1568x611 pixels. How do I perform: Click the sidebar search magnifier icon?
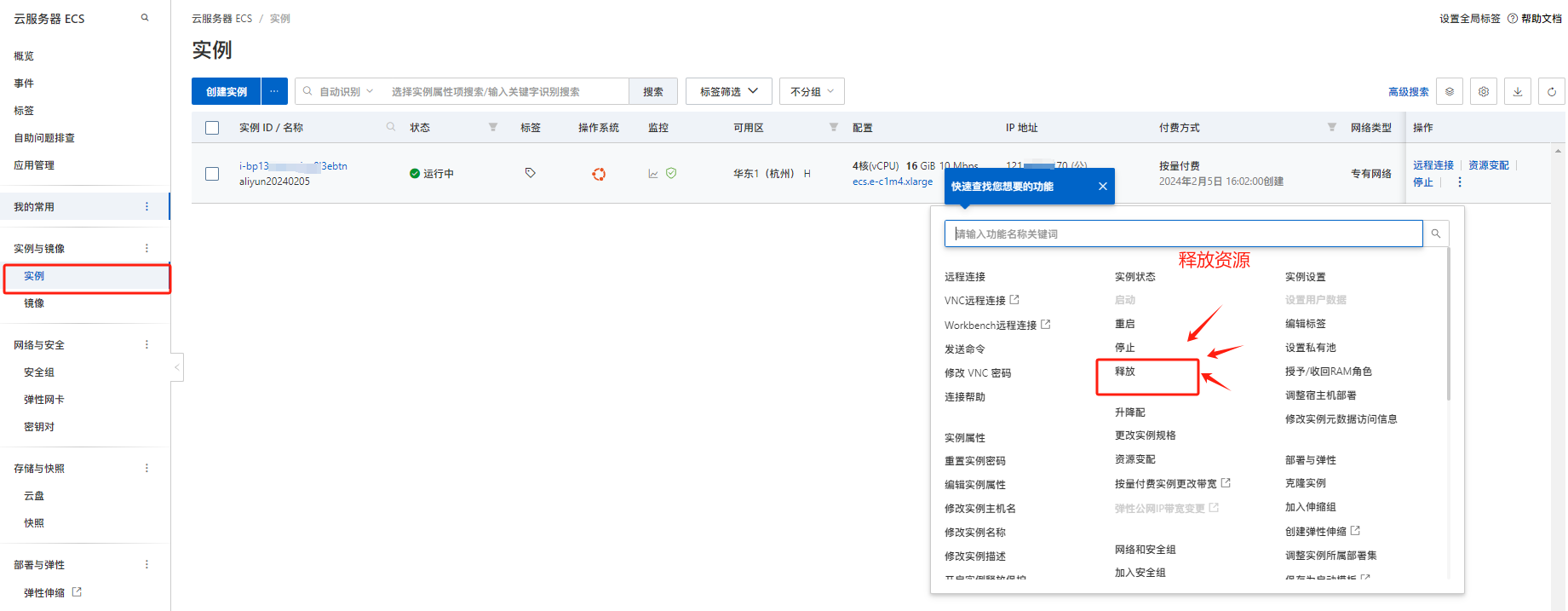[145, 18]
